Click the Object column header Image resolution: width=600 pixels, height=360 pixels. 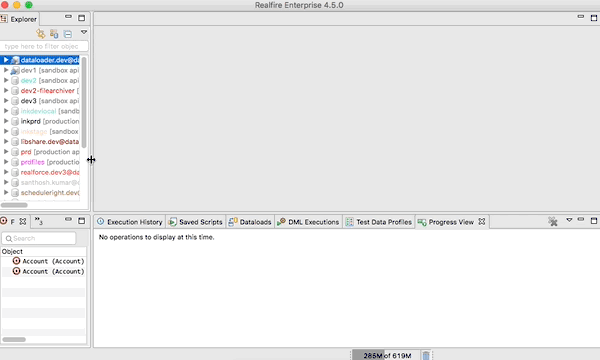pos(43,251)
